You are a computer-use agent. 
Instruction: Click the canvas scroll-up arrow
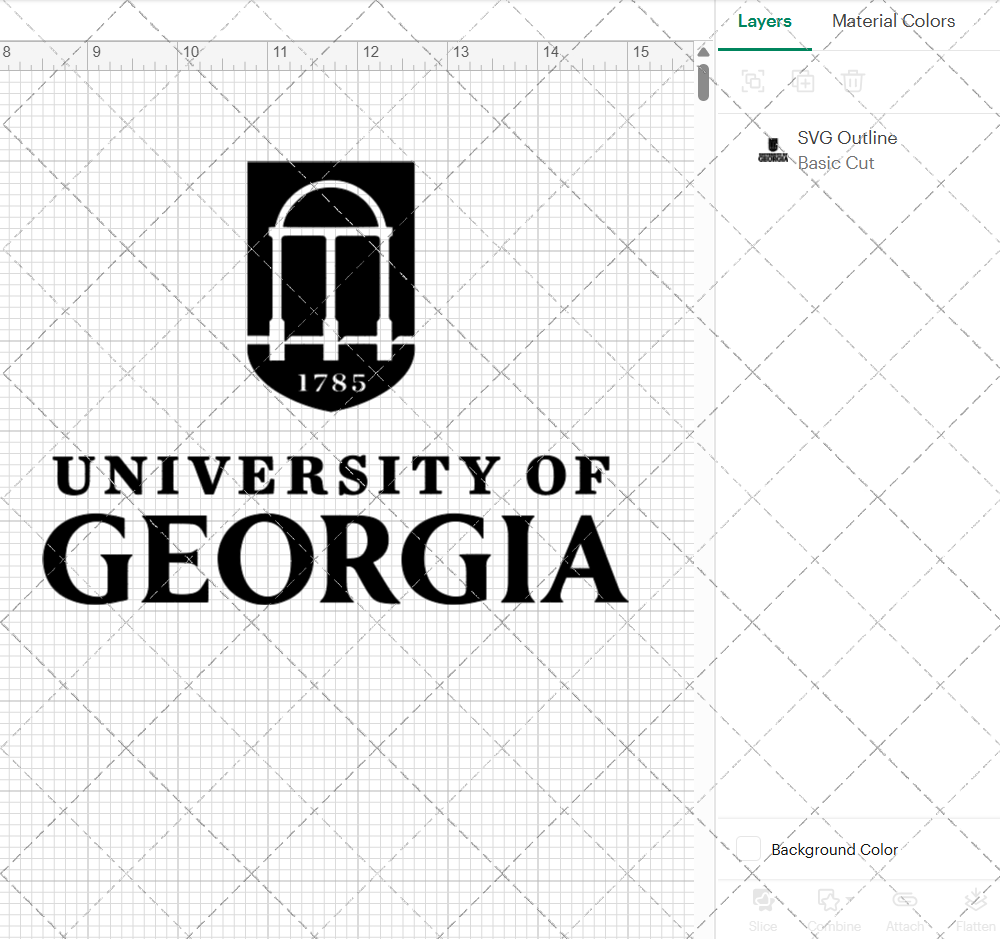(703, 52)
